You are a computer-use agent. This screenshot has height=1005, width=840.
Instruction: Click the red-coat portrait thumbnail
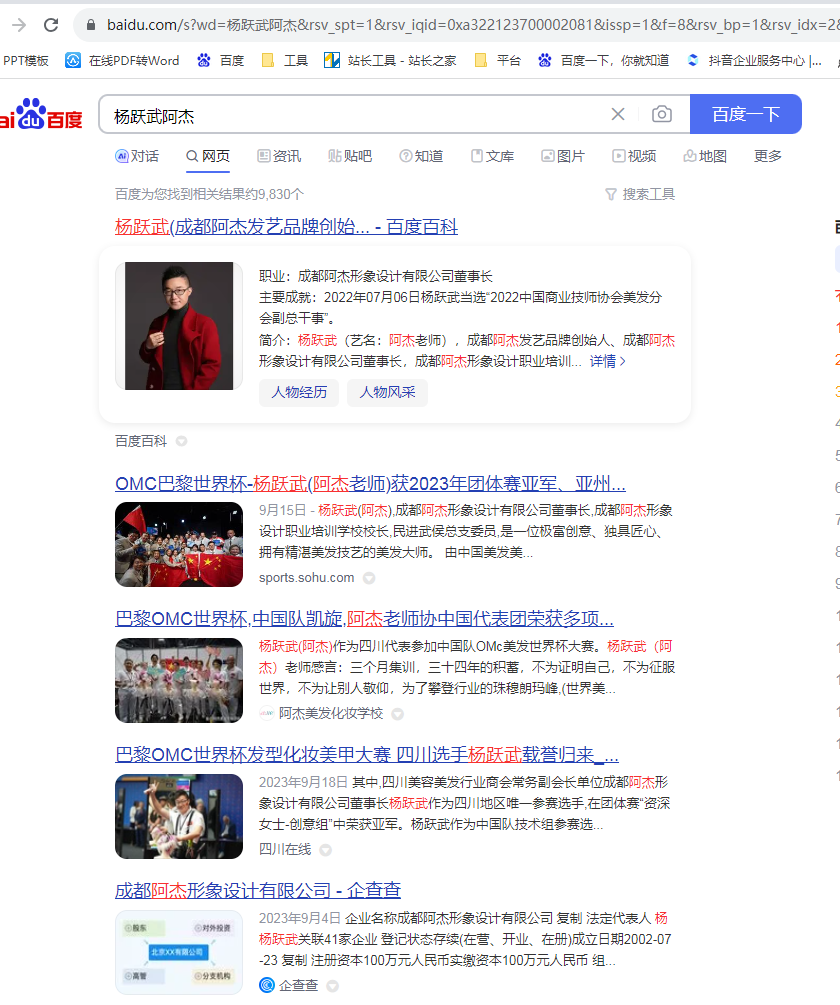(x=179, y=326)
